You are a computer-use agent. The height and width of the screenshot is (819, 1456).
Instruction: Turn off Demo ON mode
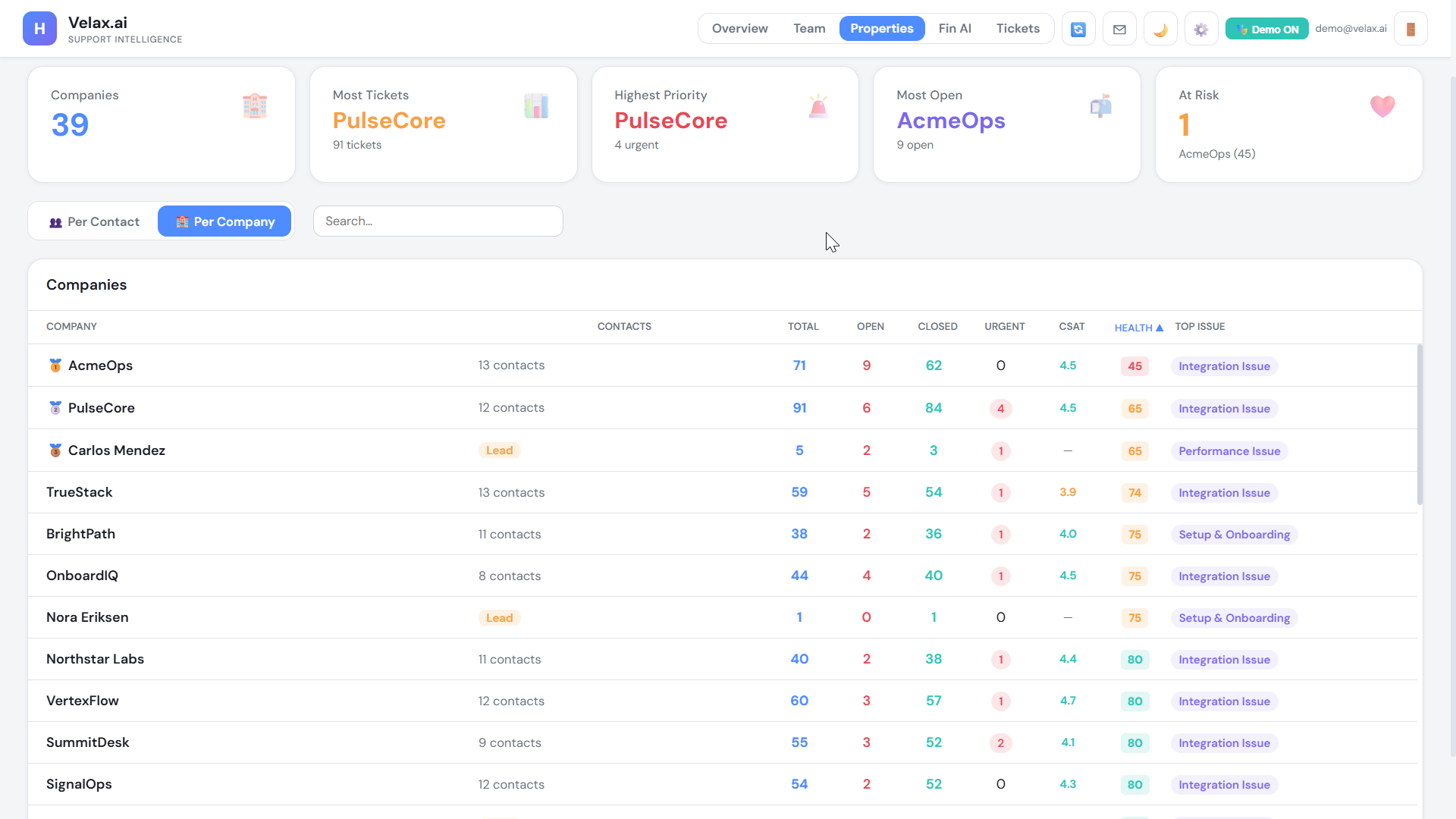(x=1266, y=30)
